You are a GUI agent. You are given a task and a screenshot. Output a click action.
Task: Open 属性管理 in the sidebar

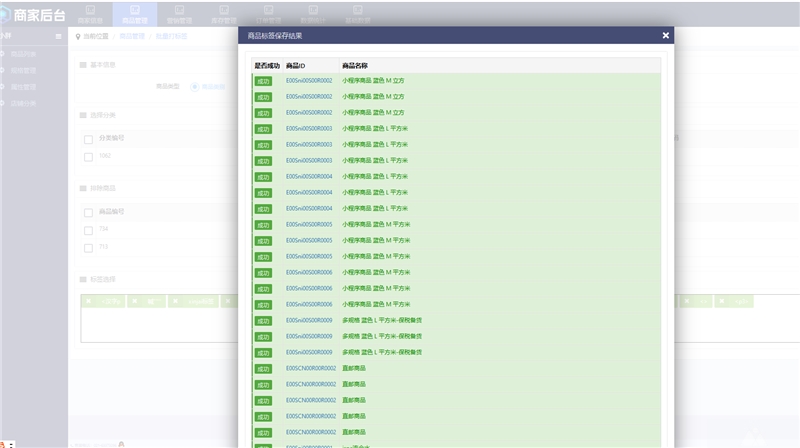[23, 87]
